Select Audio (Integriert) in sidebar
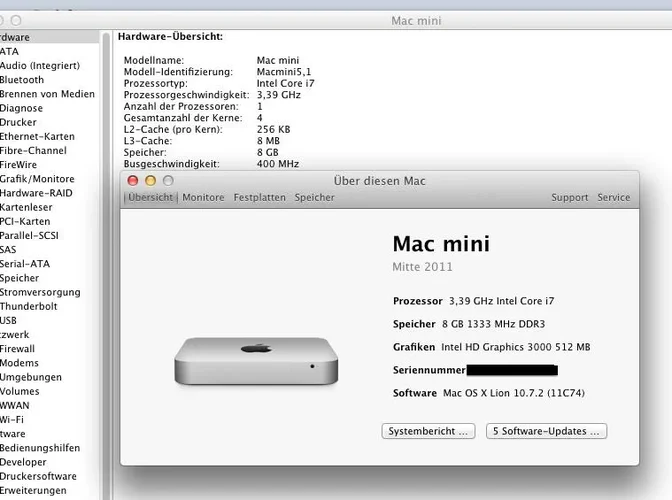Viewport: 672px width, 500px height. pyautogui.click(x=40, y=66)
